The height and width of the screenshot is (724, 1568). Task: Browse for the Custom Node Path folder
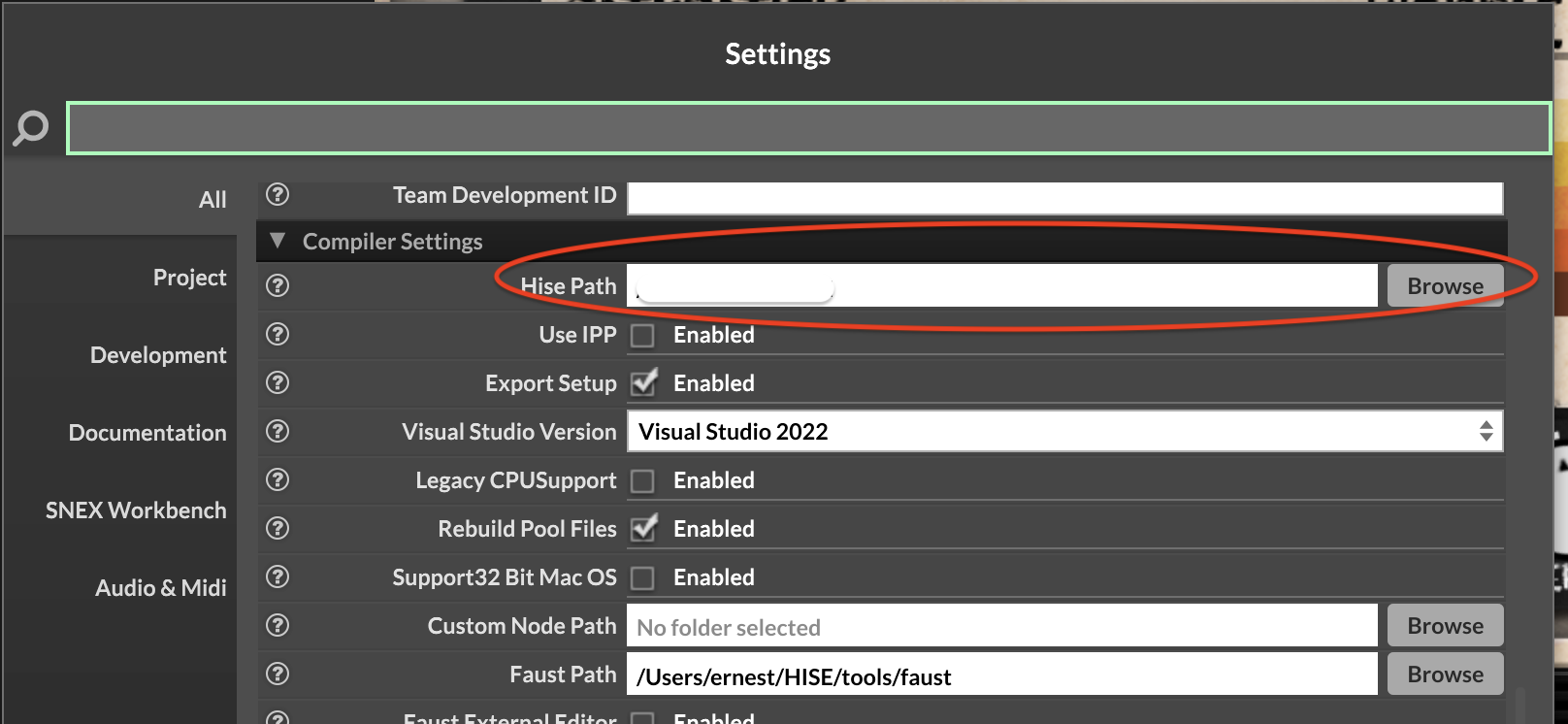(x=1445, y=625)
